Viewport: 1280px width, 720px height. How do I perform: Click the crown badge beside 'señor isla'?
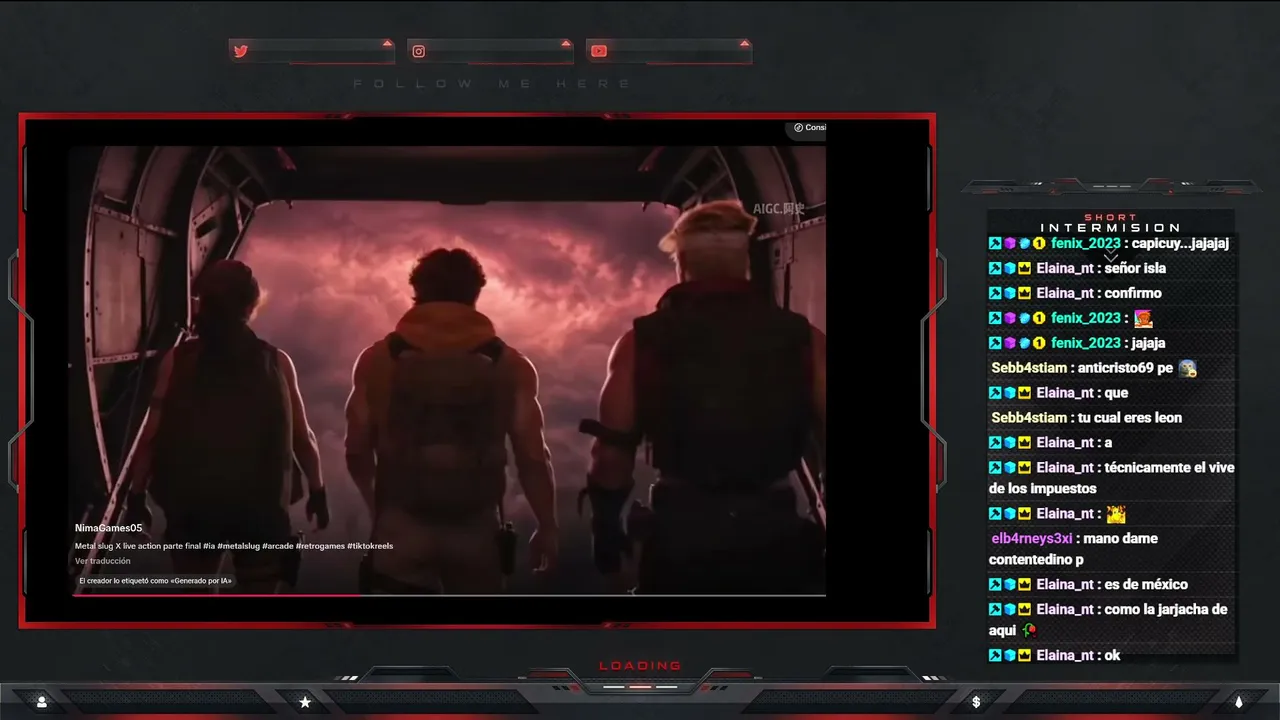point(1024,268)
